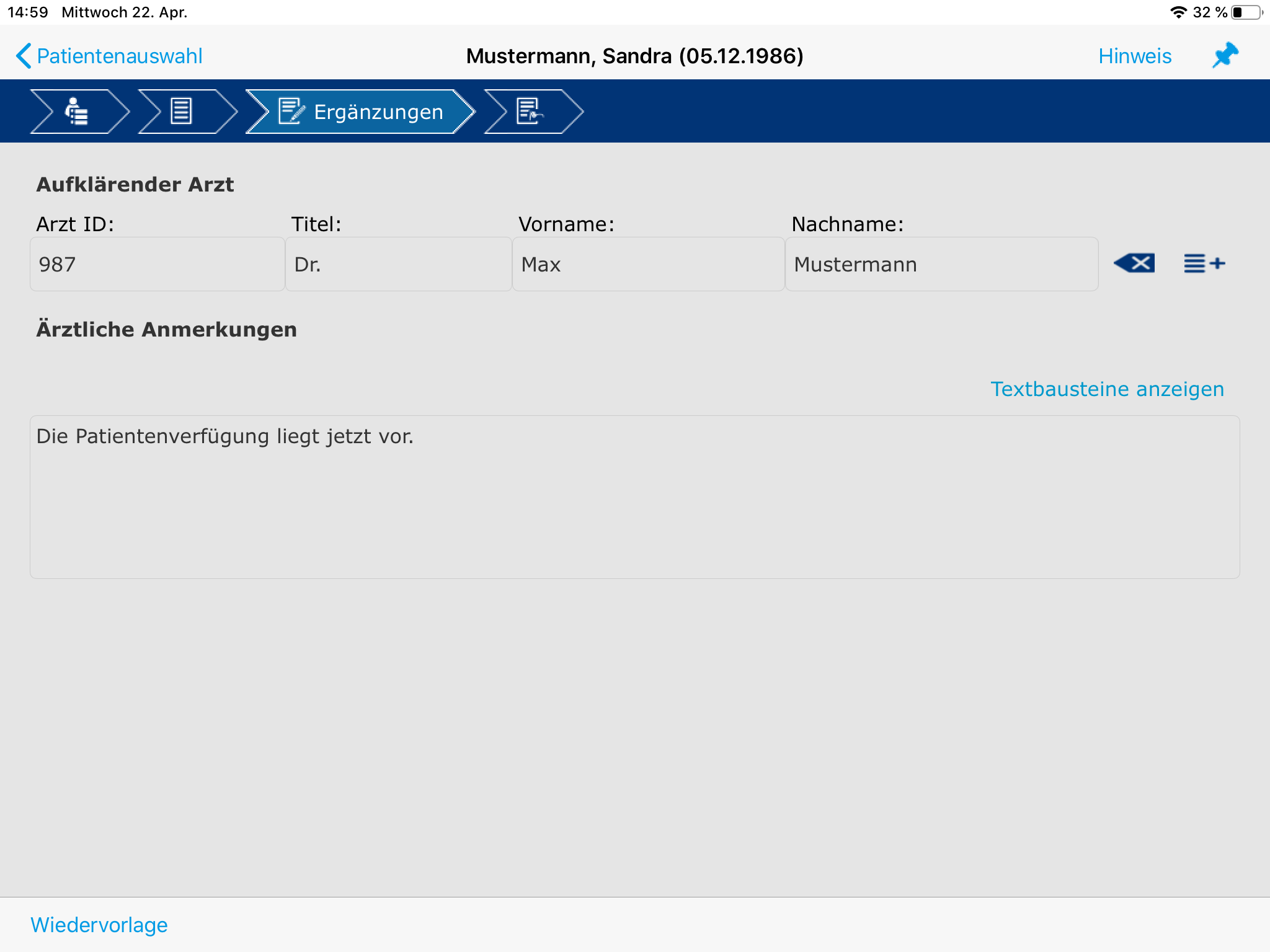Click the Wiedervorlage button
1270x952 pixels.
coord(99,925)
